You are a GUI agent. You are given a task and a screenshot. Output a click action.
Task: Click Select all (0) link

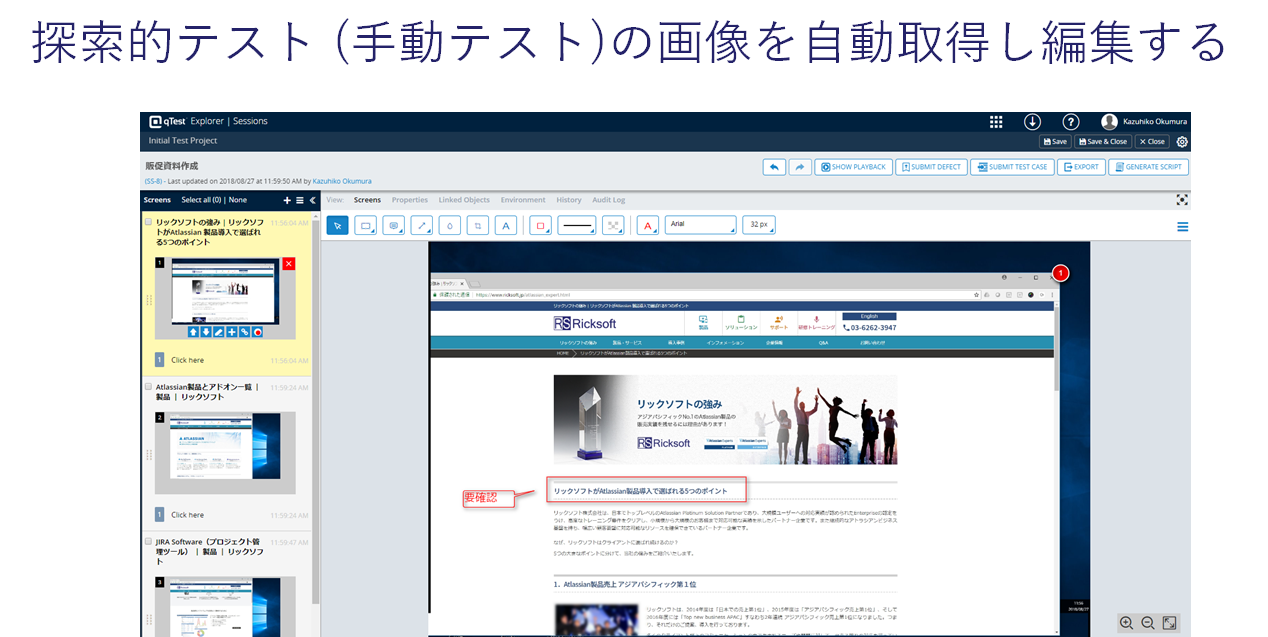pyautogui.click(x=202, y=200)
